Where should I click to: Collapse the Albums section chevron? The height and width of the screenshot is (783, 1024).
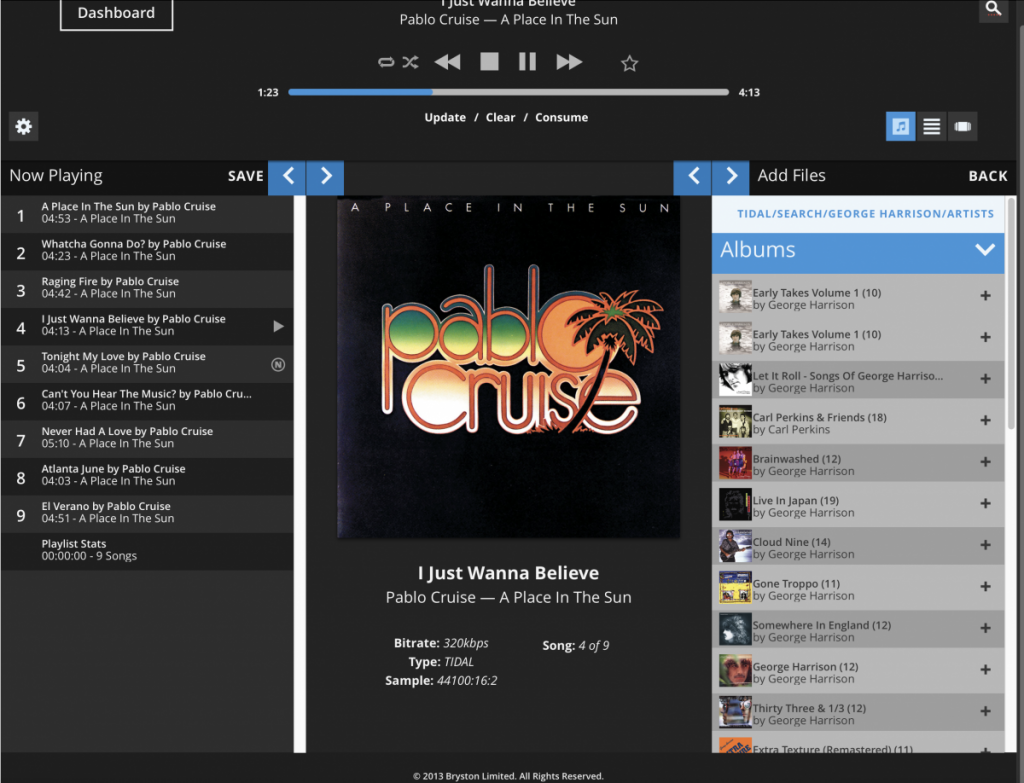pos(985,249)
